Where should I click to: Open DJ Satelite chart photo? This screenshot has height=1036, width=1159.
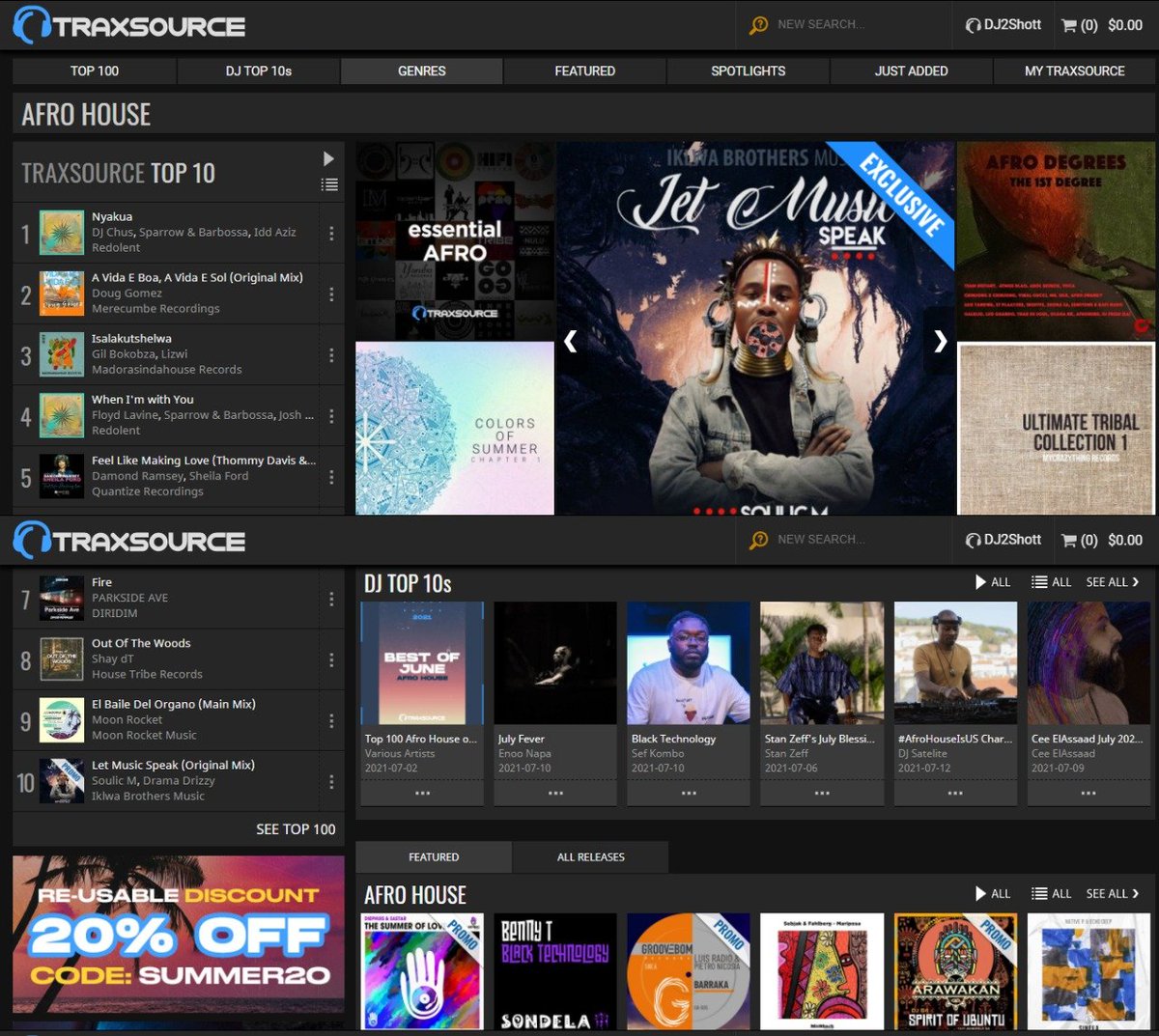(955, 662)
